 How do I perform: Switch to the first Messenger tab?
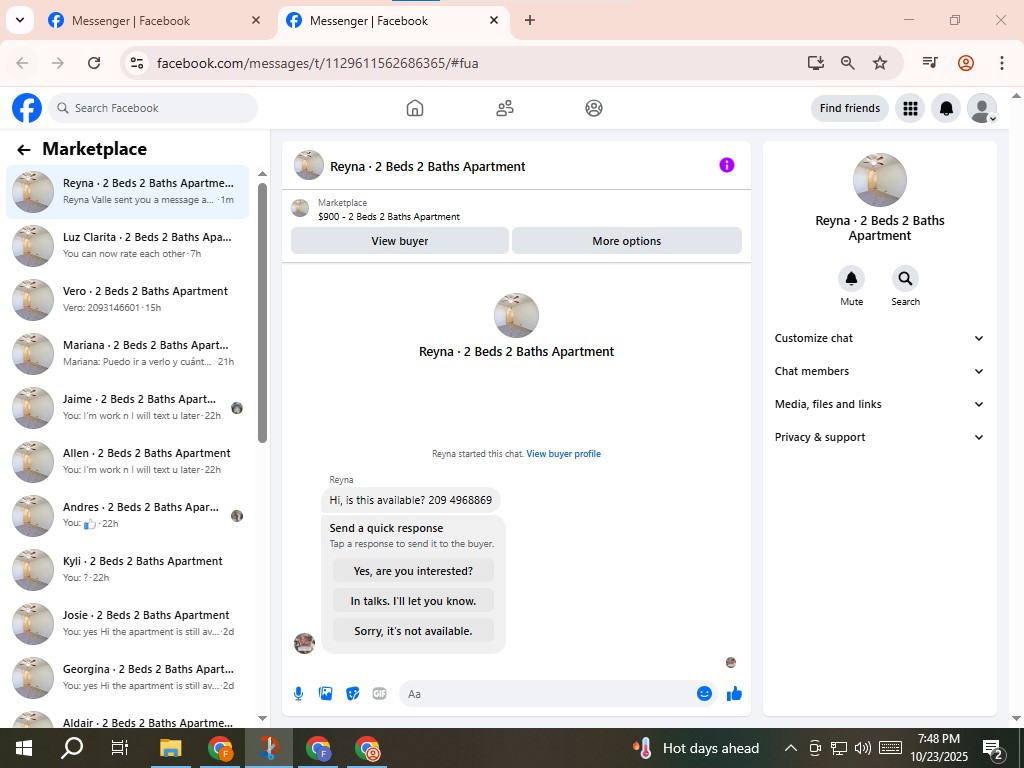(x=153, y=21)
